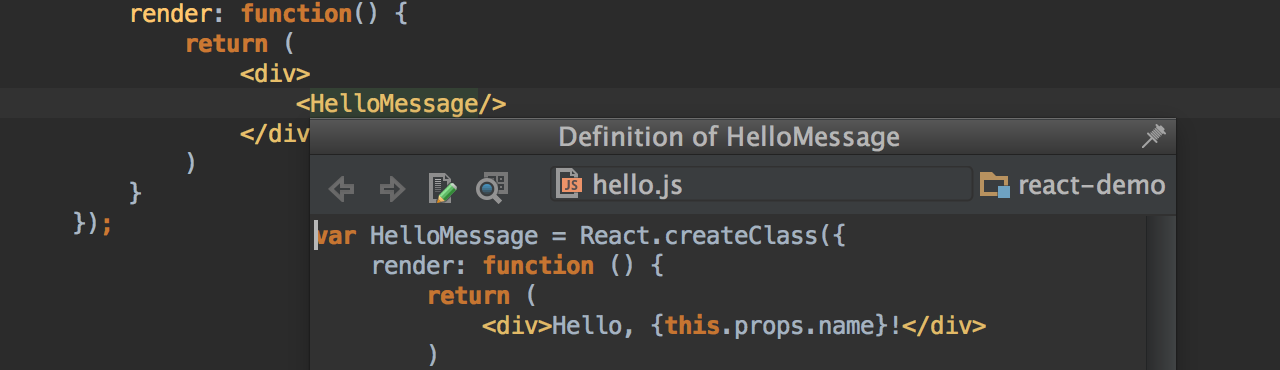Open definition source in editor
The height and width of the screenshot is (370, 1280).
point(442,187)
